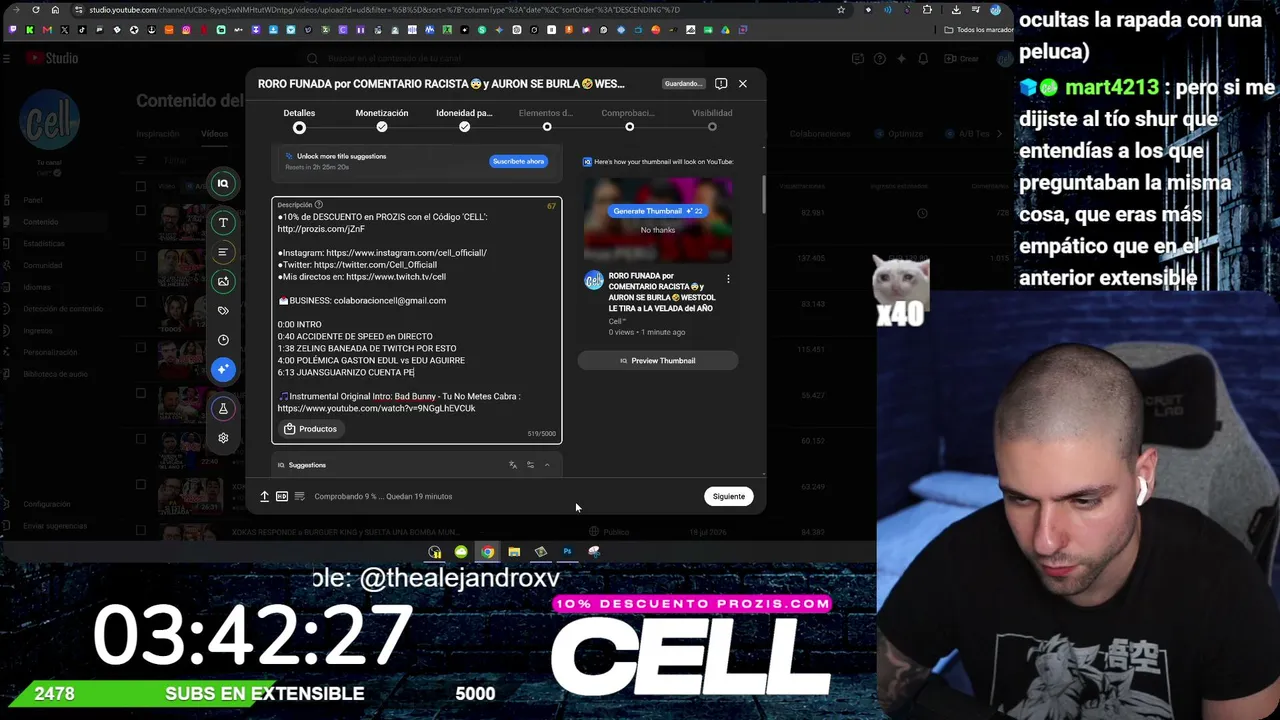
Task: Tick the select-all videos checkbox
Action: pos(141,186)
